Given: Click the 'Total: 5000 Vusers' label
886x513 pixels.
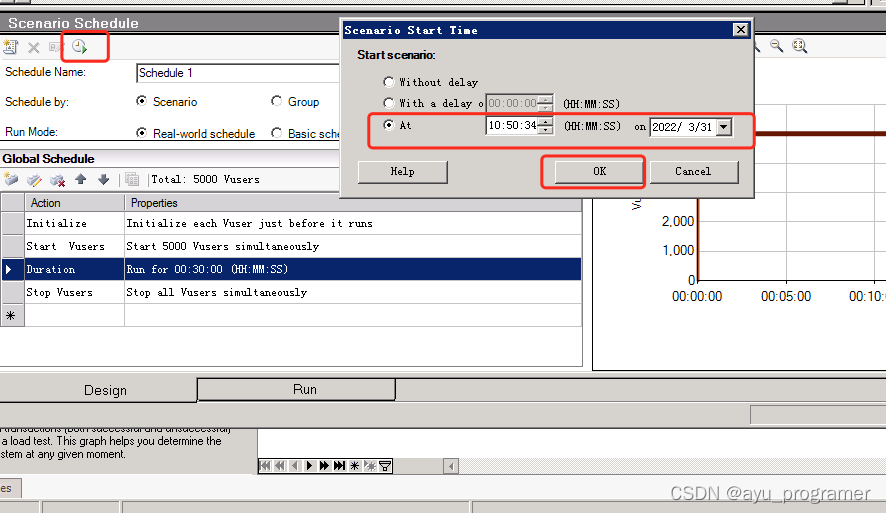Looking at the screenshot, I should (206, 179).
